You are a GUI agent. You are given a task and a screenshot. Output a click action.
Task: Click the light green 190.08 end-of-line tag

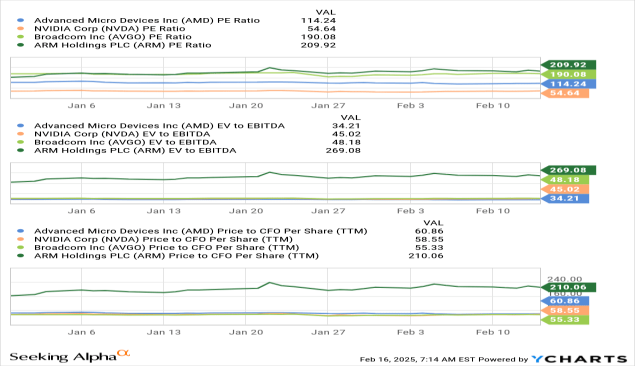[x=568, y=74]
